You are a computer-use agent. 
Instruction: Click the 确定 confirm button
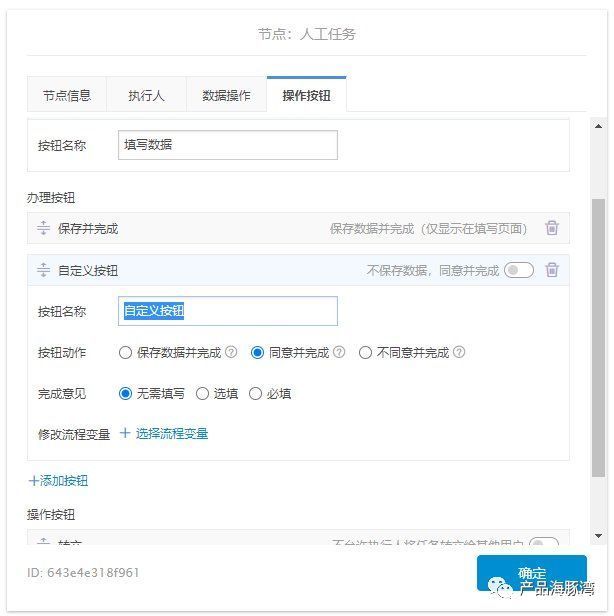coord(532,573)
